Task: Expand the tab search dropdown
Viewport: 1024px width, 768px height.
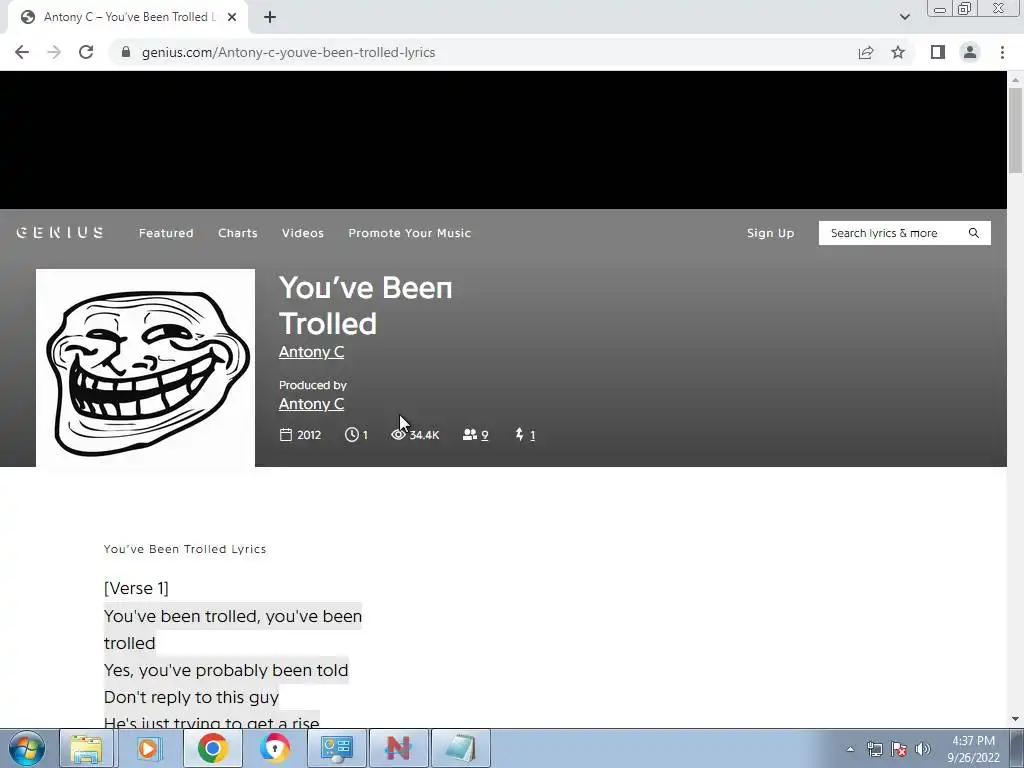Action: [904, 17]
